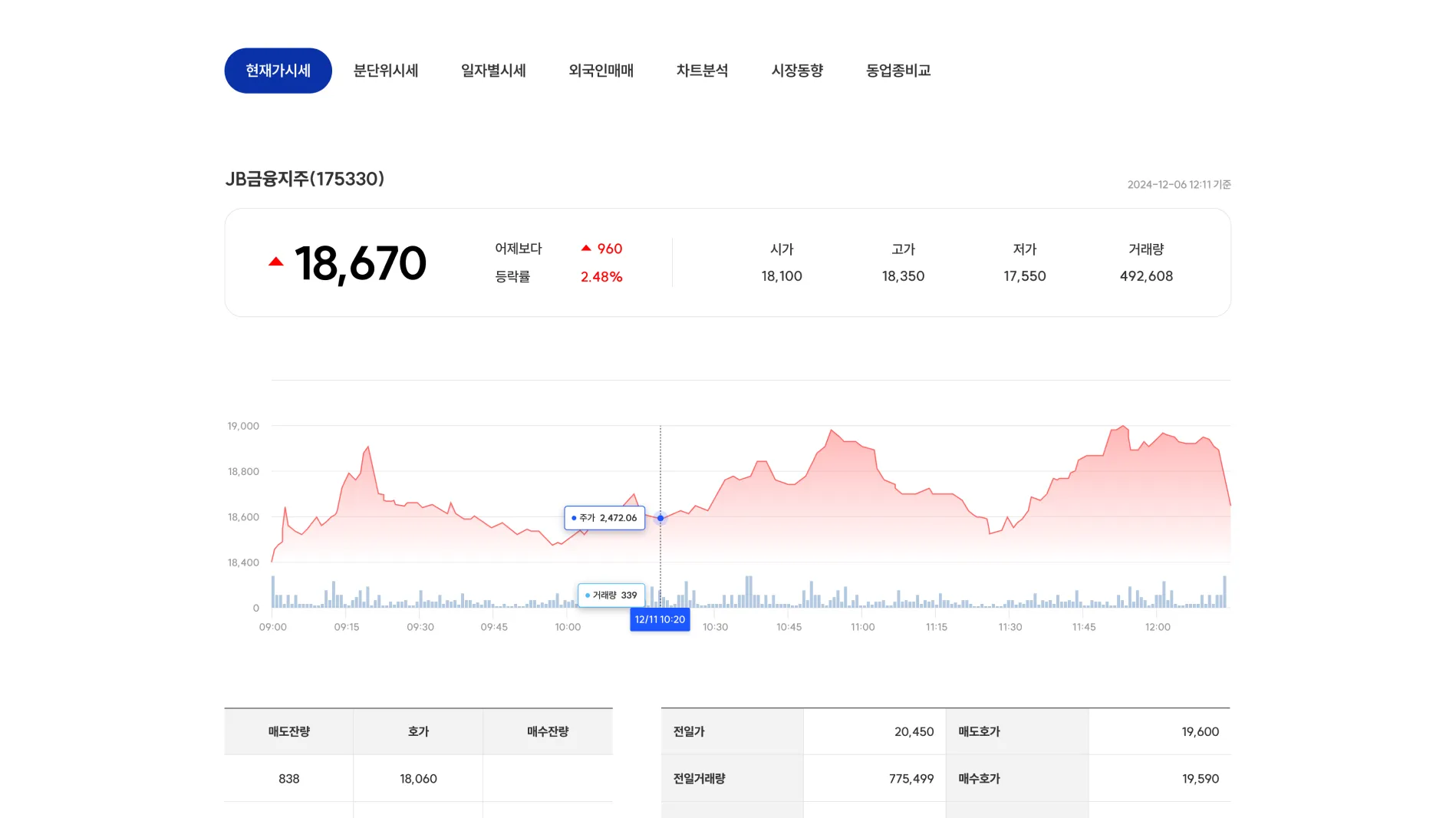Click the 어제보다 label
The height and width of the screenshot is (818, 1456).
tap(519, 249)
